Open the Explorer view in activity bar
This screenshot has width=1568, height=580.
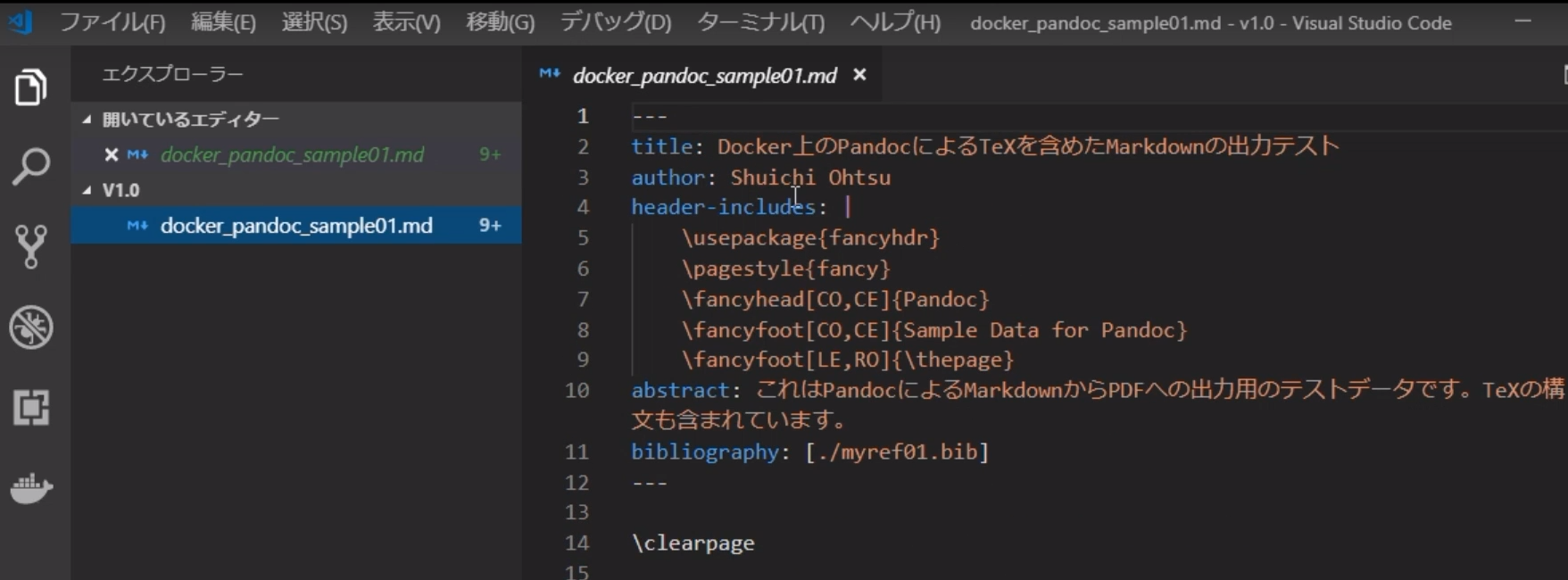(x=31, y=87)
